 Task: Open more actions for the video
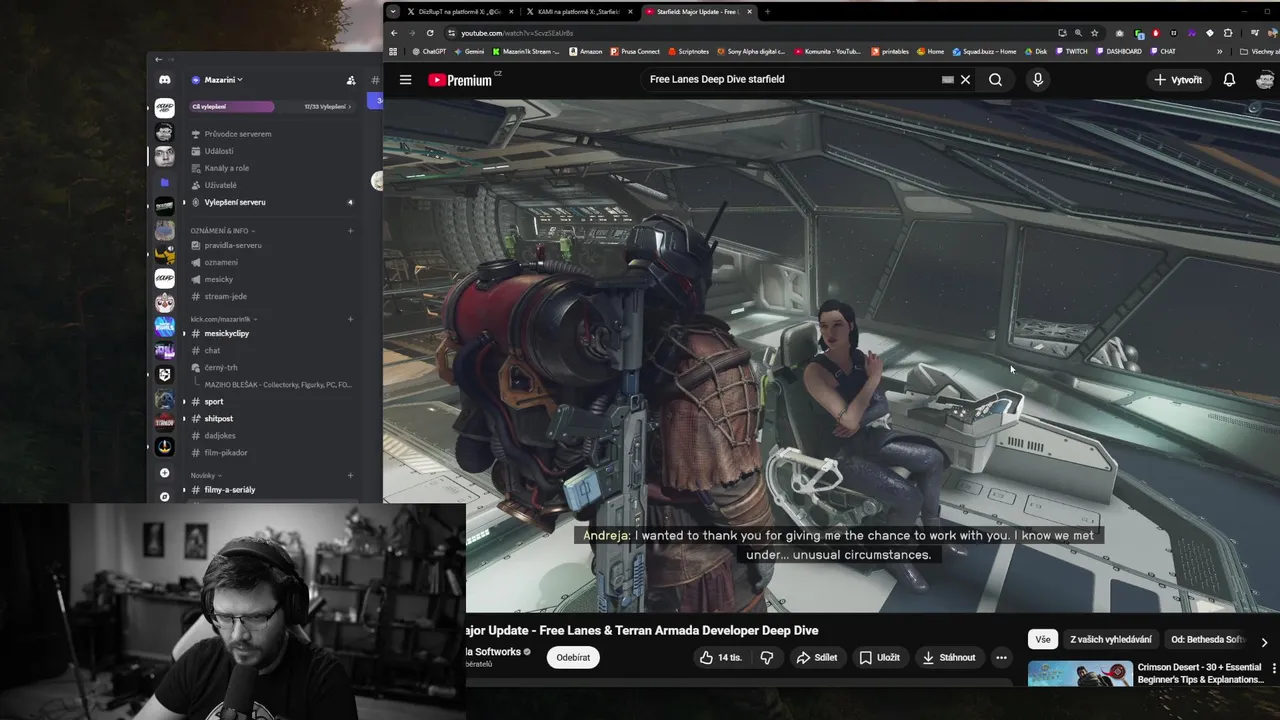tap(1001, 657)
